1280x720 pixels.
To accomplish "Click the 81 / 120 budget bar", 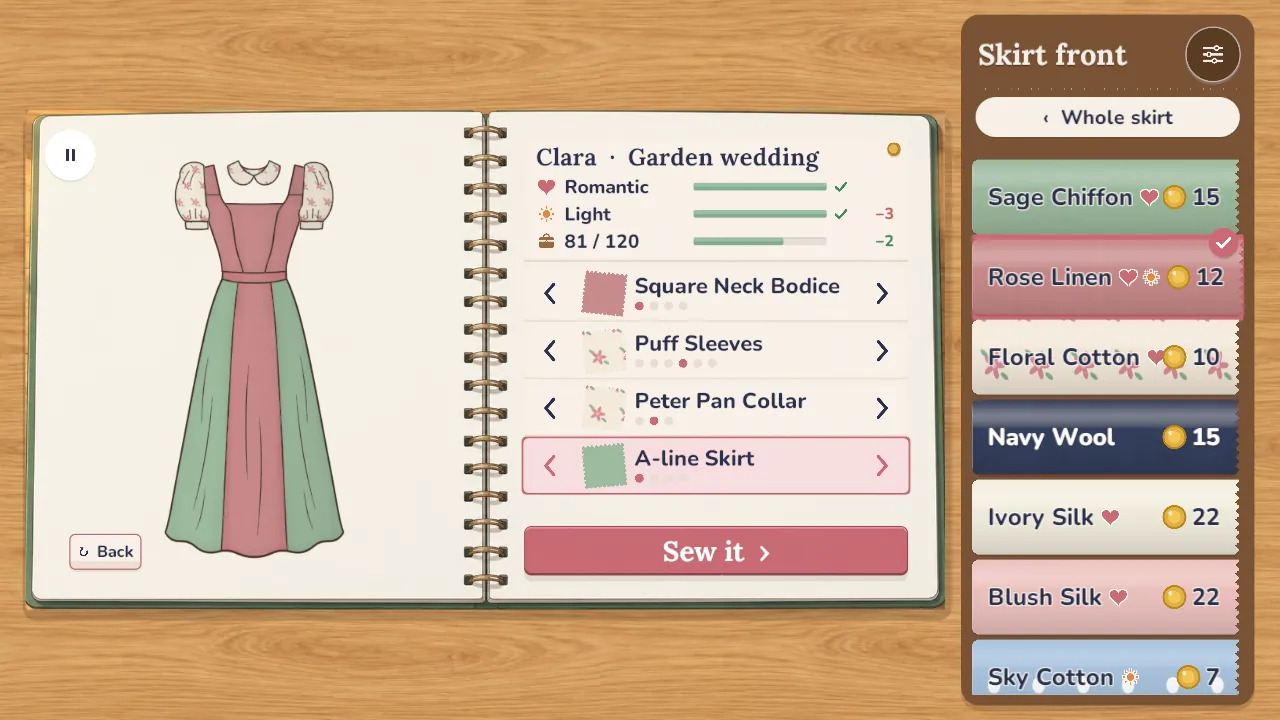I will tap(760, 241).
